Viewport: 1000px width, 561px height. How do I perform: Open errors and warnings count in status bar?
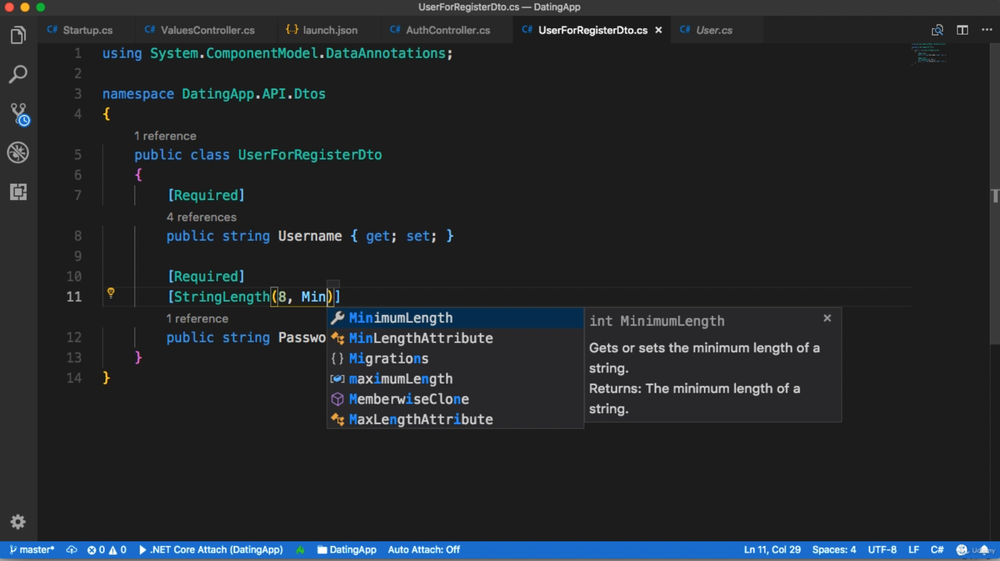tap(107, 550)
